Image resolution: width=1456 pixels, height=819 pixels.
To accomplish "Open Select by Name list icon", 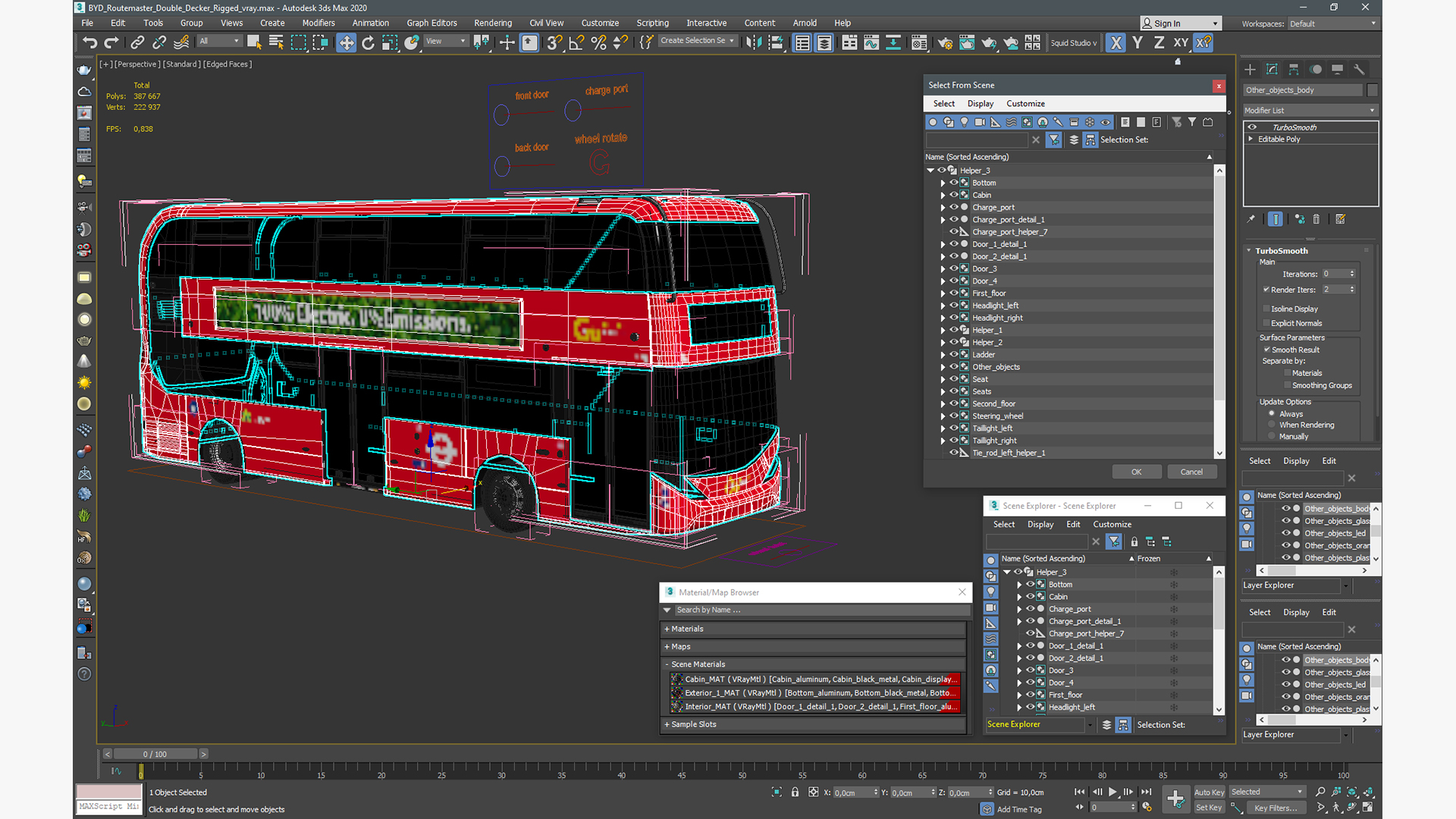I will [x=276, y=43].
